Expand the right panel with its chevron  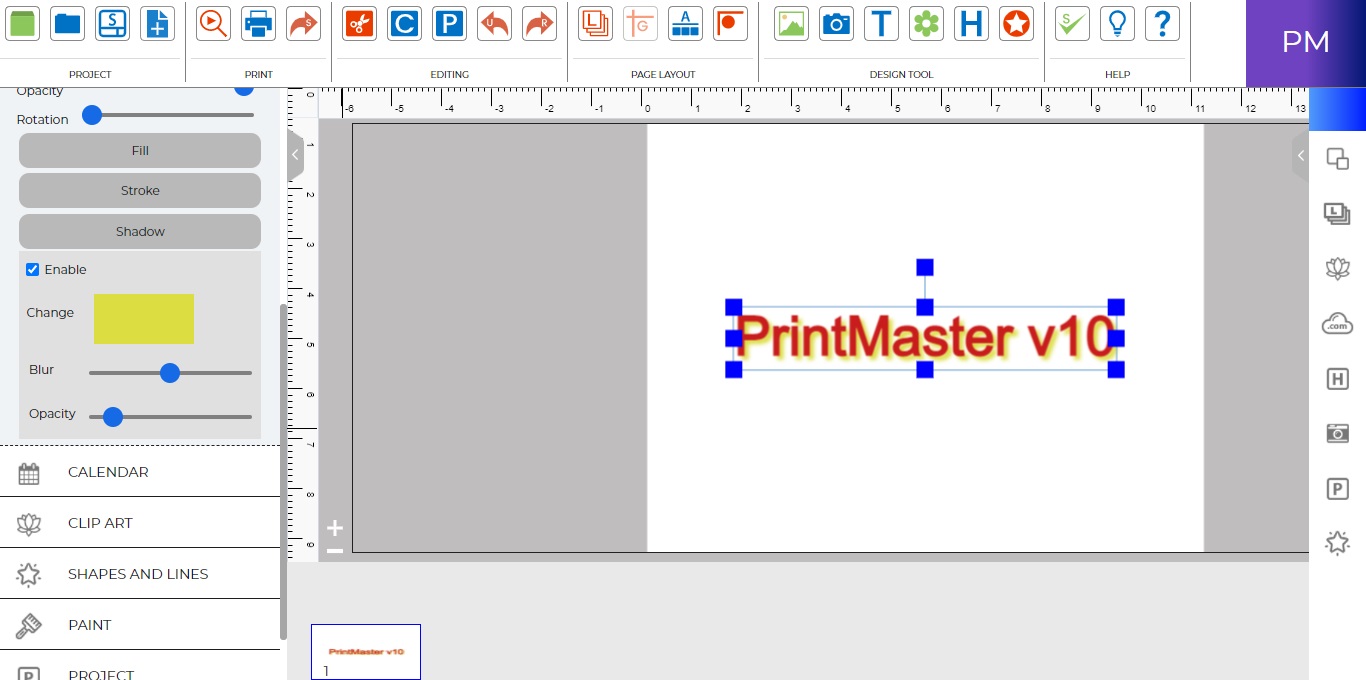(x=1300, y=155)
